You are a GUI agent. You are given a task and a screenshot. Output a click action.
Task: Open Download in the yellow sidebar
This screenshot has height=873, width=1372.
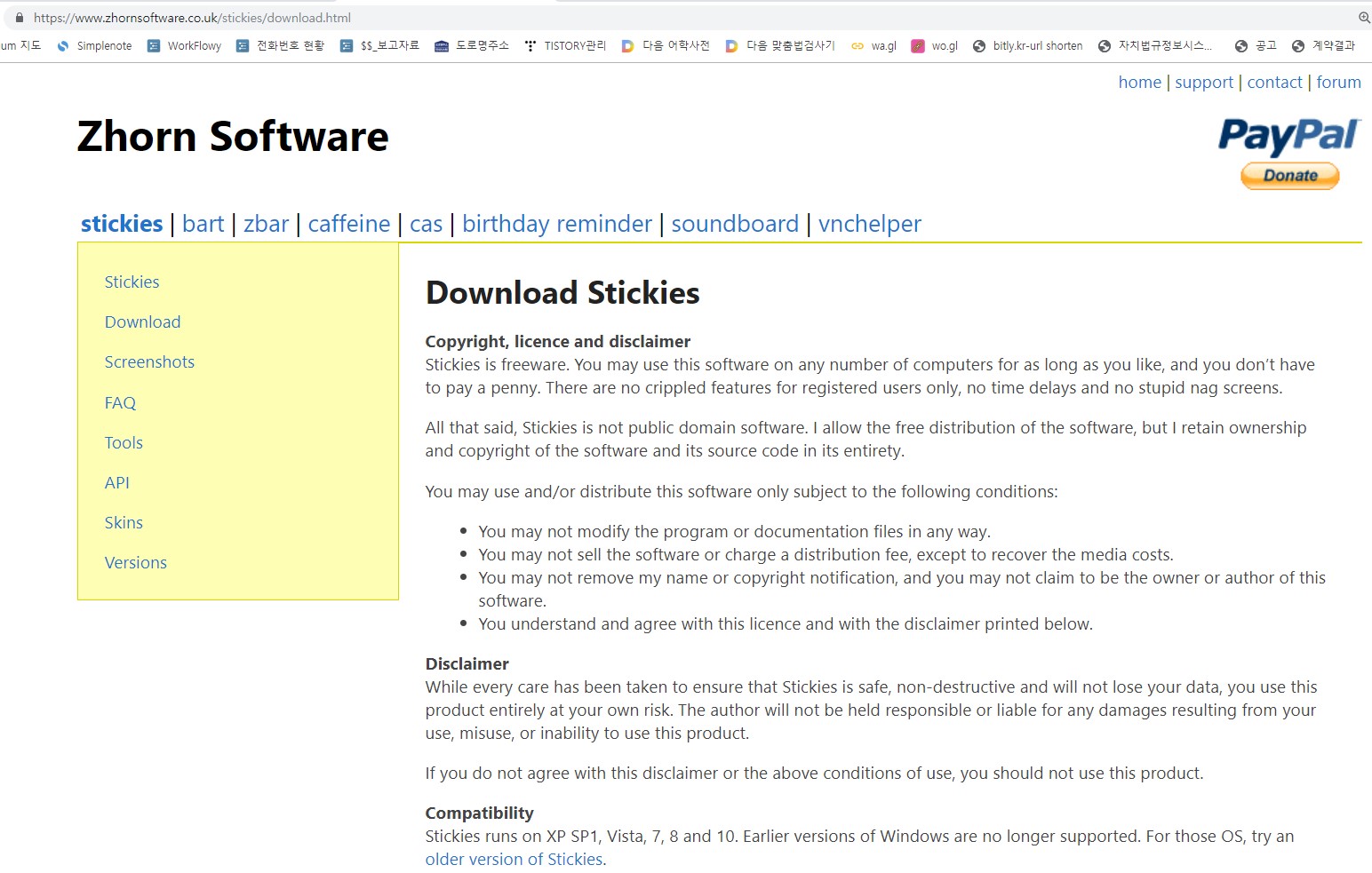point(142,322)
